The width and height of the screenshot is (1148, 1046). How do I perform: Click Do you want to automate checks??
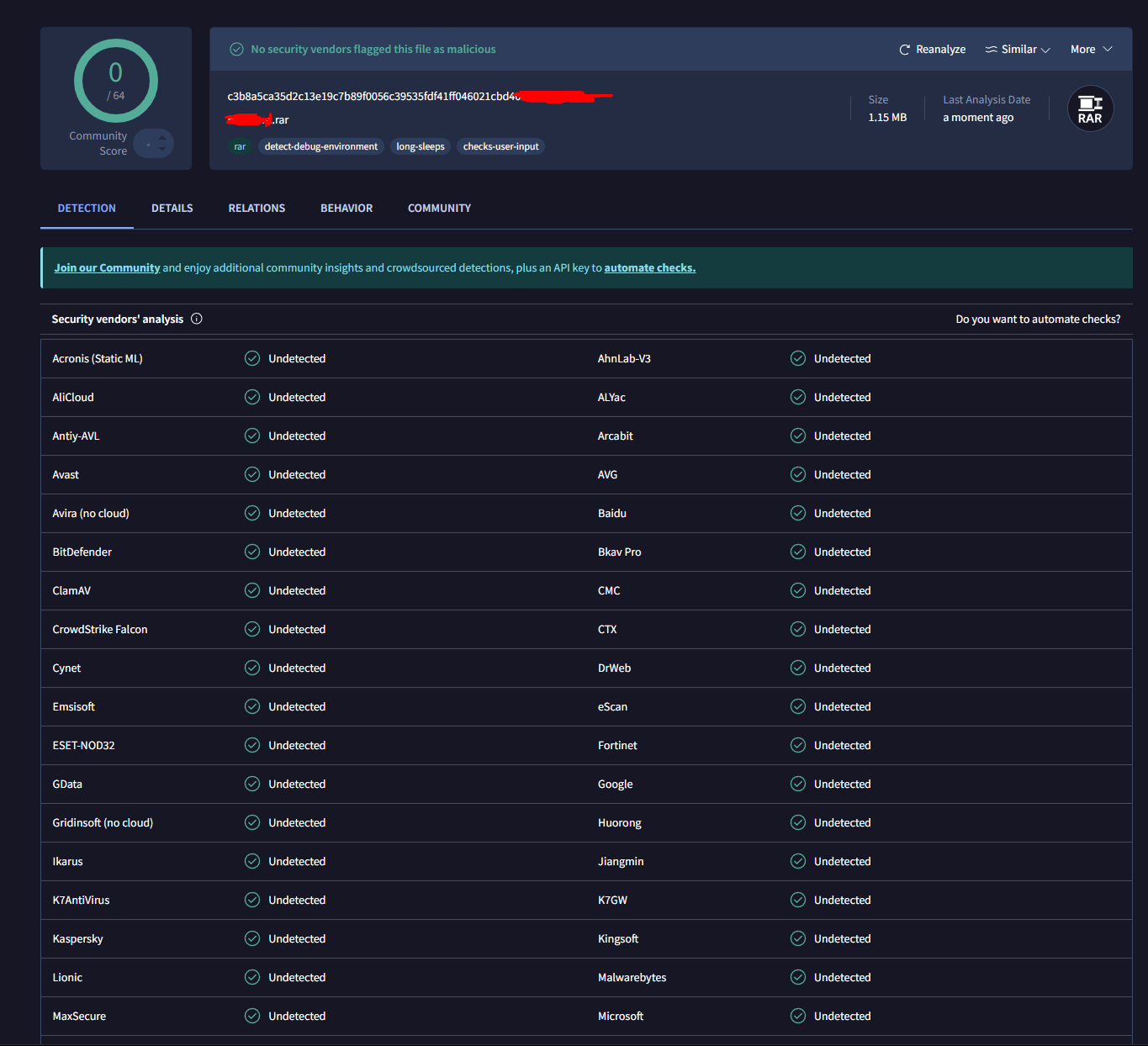[x=1038, y=319]
